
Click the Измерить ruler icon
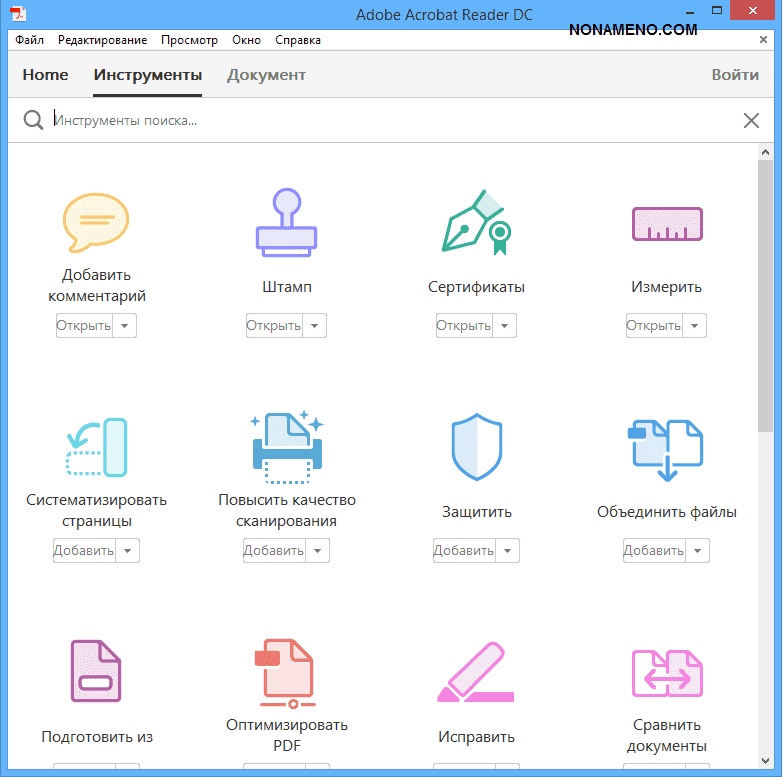(x=667, y=223)
